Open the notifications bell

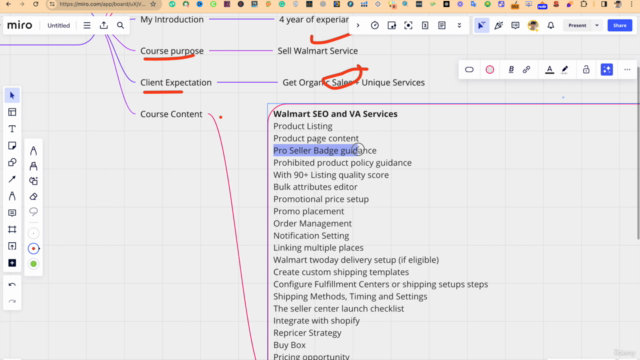tap(551, 25)
